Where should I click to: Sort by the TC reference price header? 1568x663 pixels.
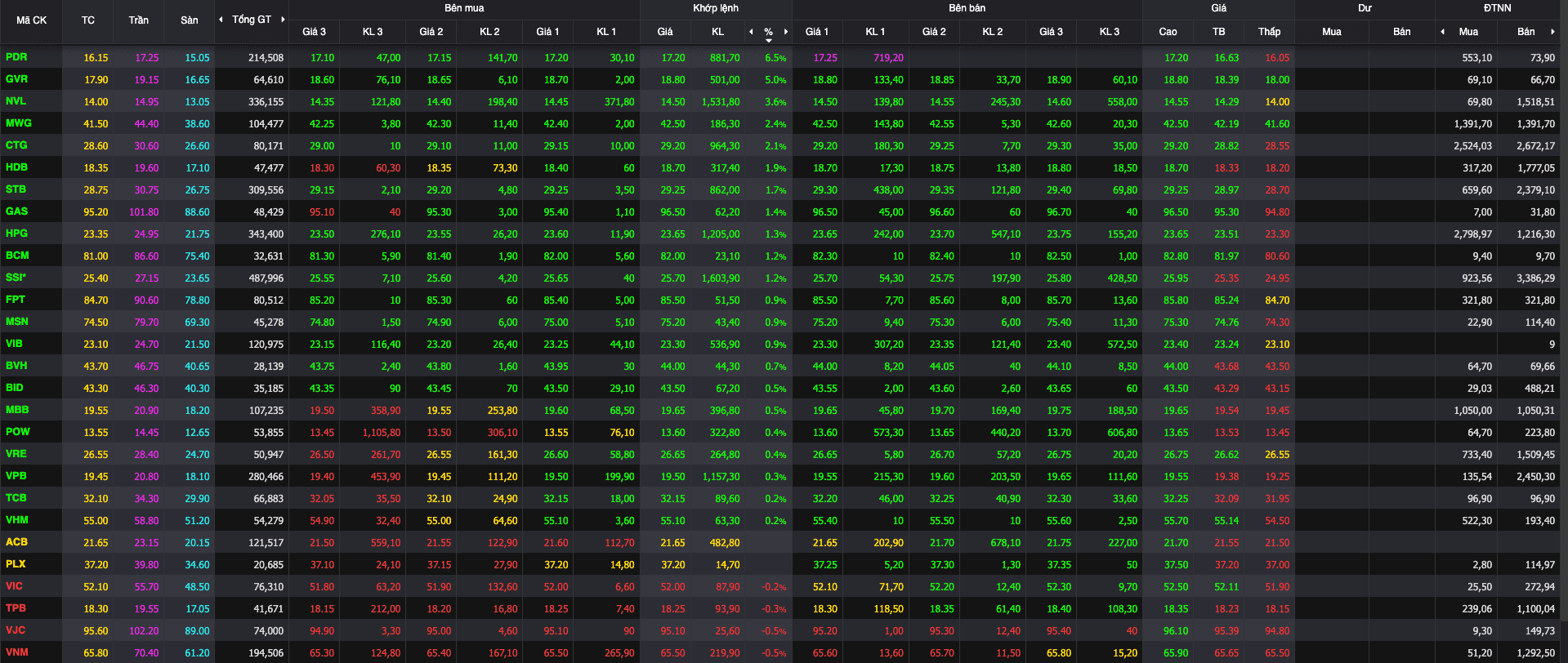pos(88,20)
